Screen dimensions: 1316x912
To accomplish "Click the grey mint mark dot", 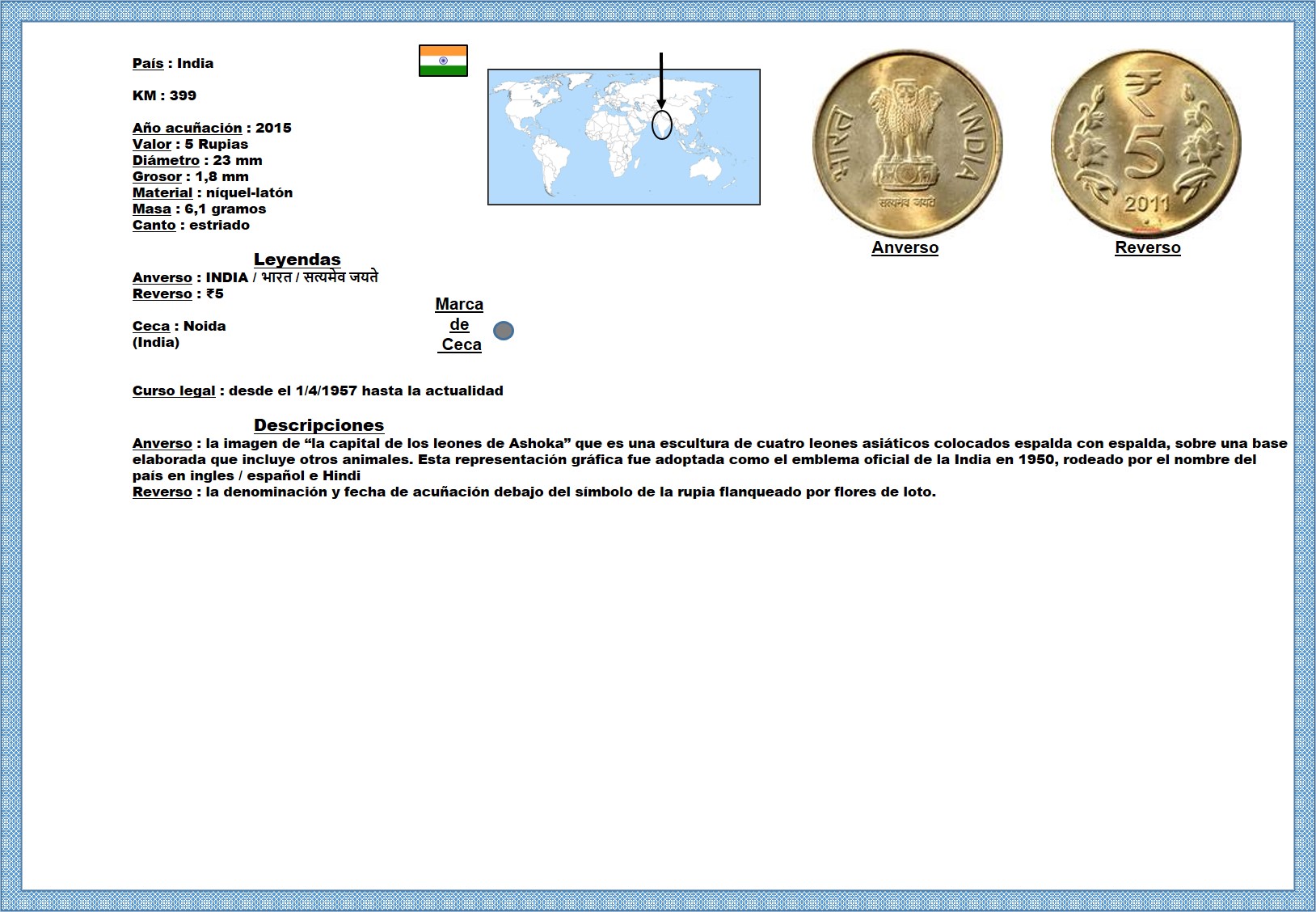I will 504,331.
